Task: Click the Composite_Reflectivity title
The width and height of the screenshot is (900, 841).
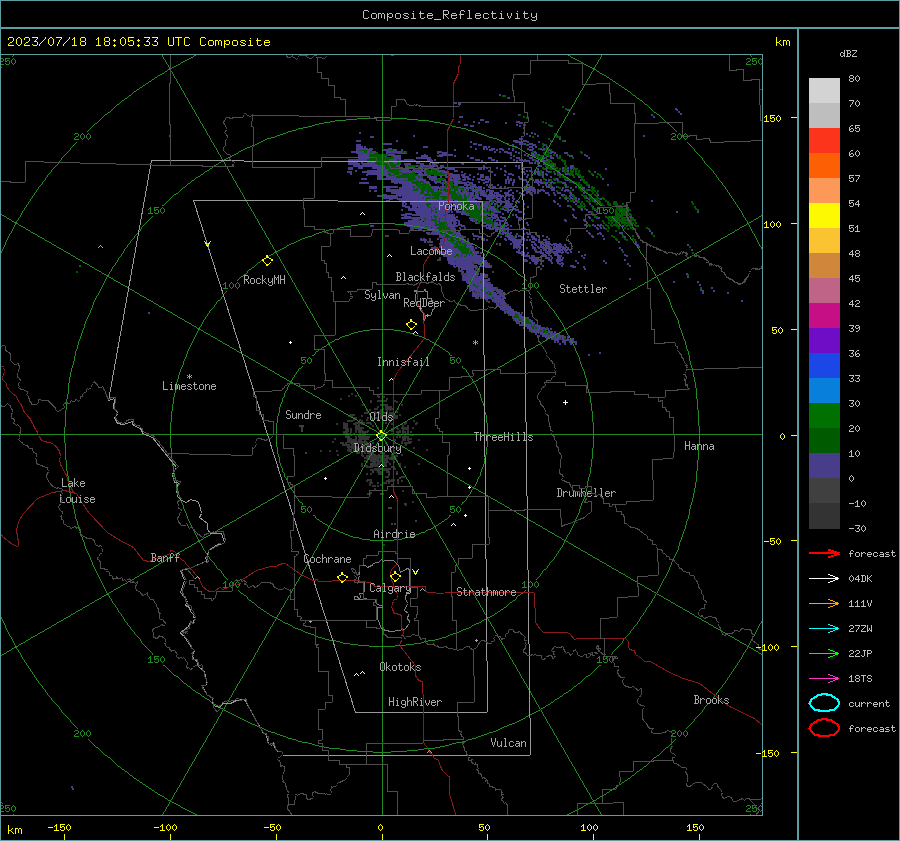Action: [449, 15]
